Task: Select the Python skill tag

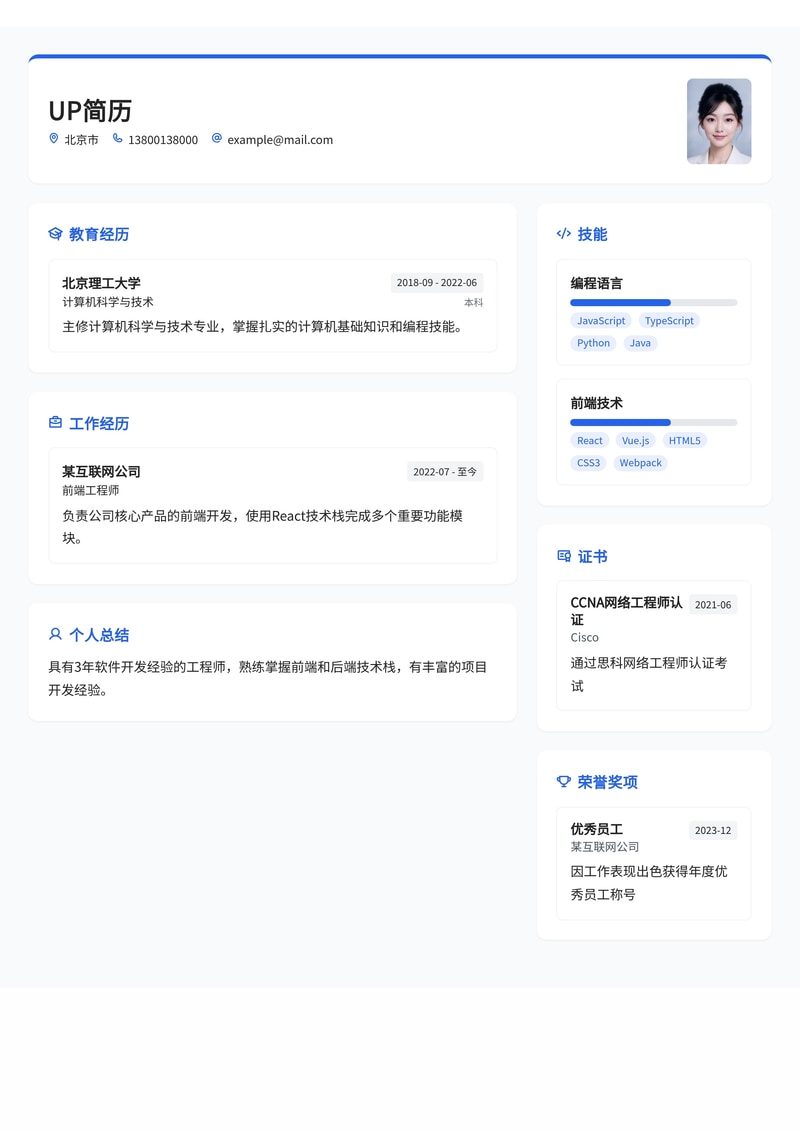Action: coord(593,343)
